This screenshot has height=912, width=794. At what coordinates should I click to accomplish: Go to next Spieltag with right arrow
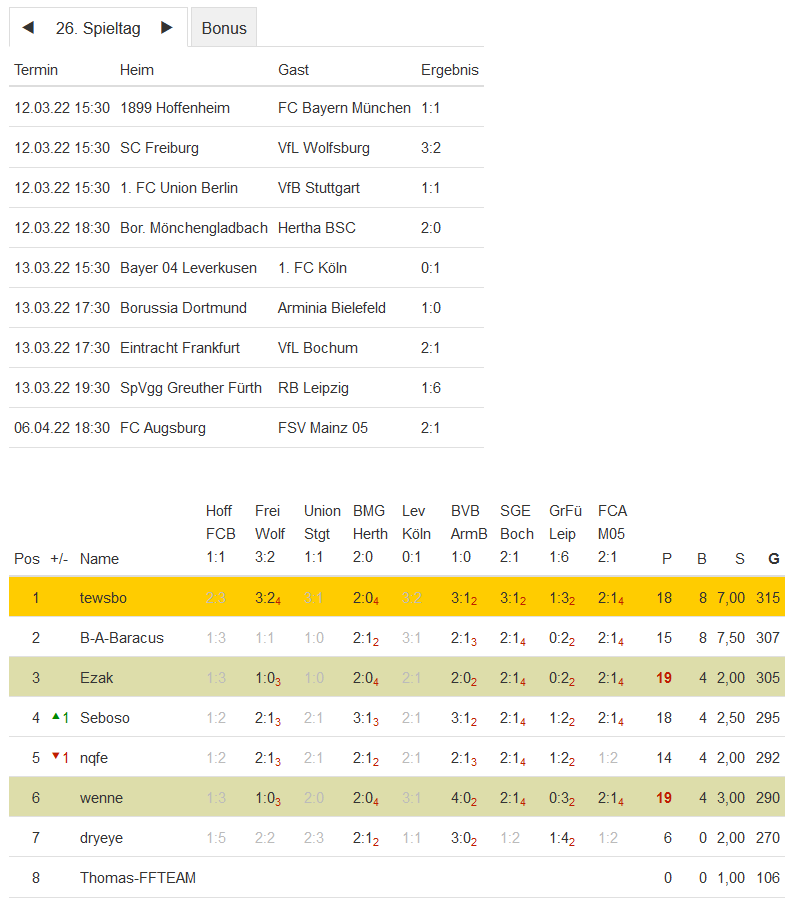167,28
